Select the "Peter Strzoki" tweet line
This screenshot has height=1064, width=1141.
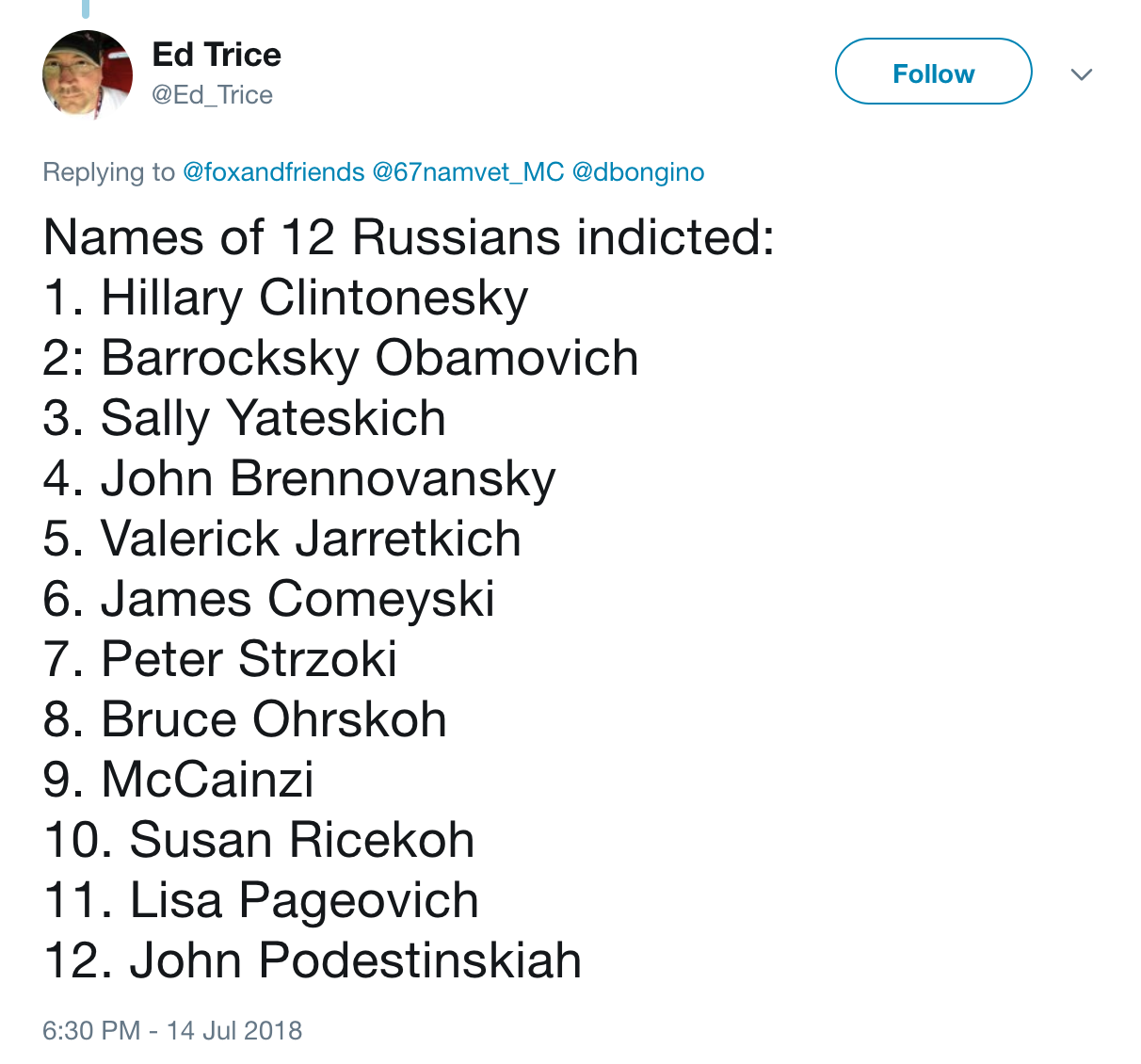pyautogui.click(x=220, y=659)
